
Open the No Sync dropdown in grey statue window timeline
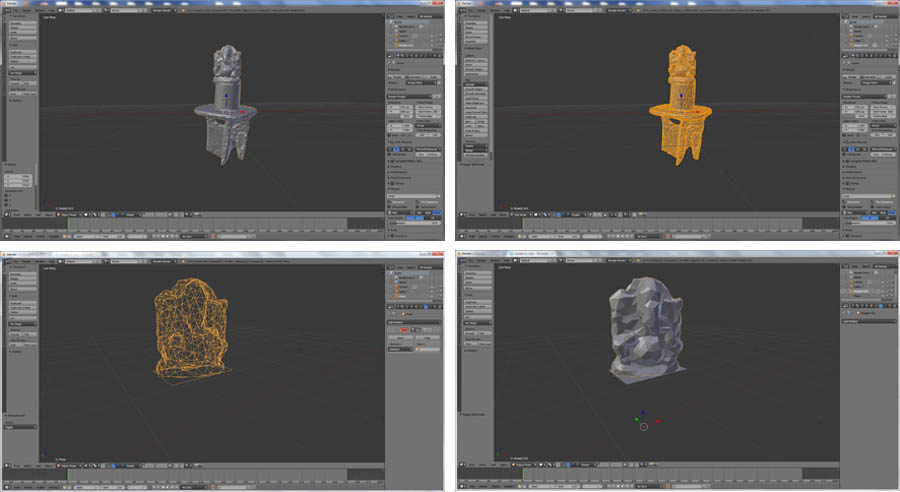(x=193, y=237)
